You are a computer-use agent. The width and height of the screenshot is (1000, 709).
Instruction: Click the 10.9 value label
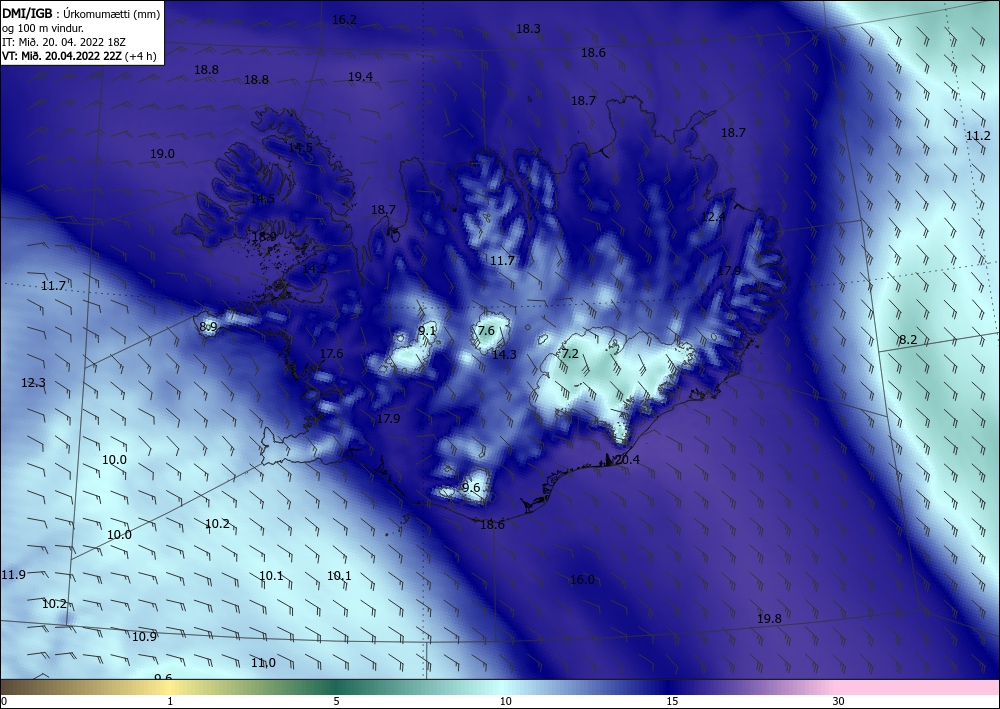(144, 636)
